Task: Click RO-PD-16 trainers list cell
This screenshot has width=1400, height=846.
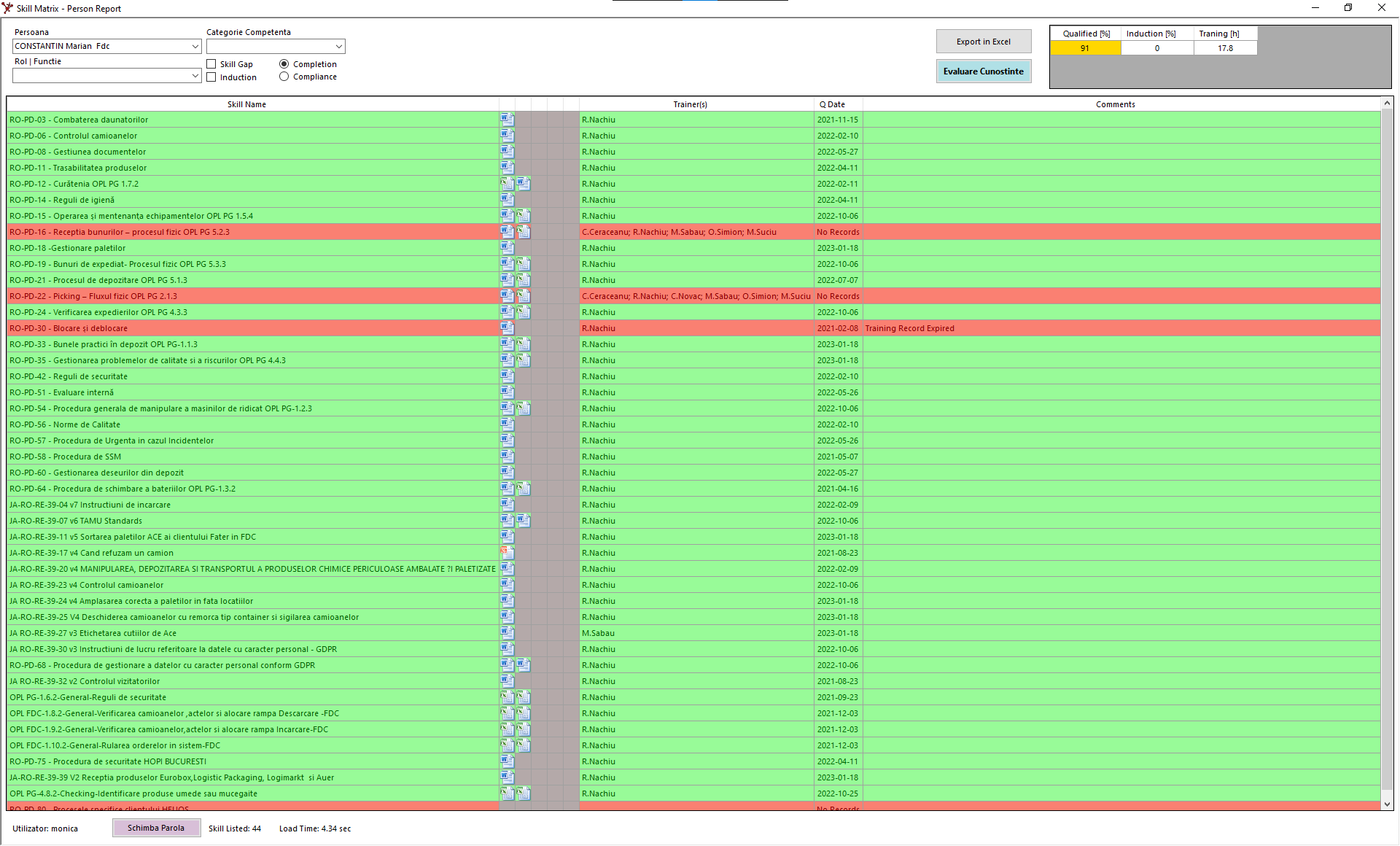Action: (x=696, y=232)
